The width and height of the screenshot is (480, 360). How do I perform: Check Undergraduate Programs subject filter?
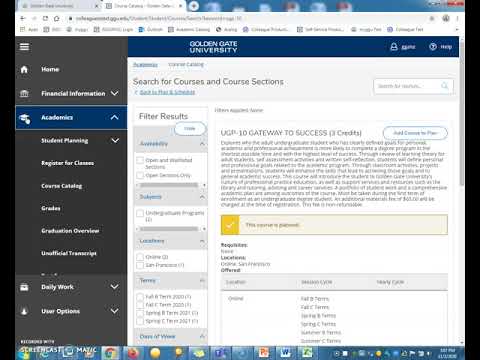tap(140, 213)
